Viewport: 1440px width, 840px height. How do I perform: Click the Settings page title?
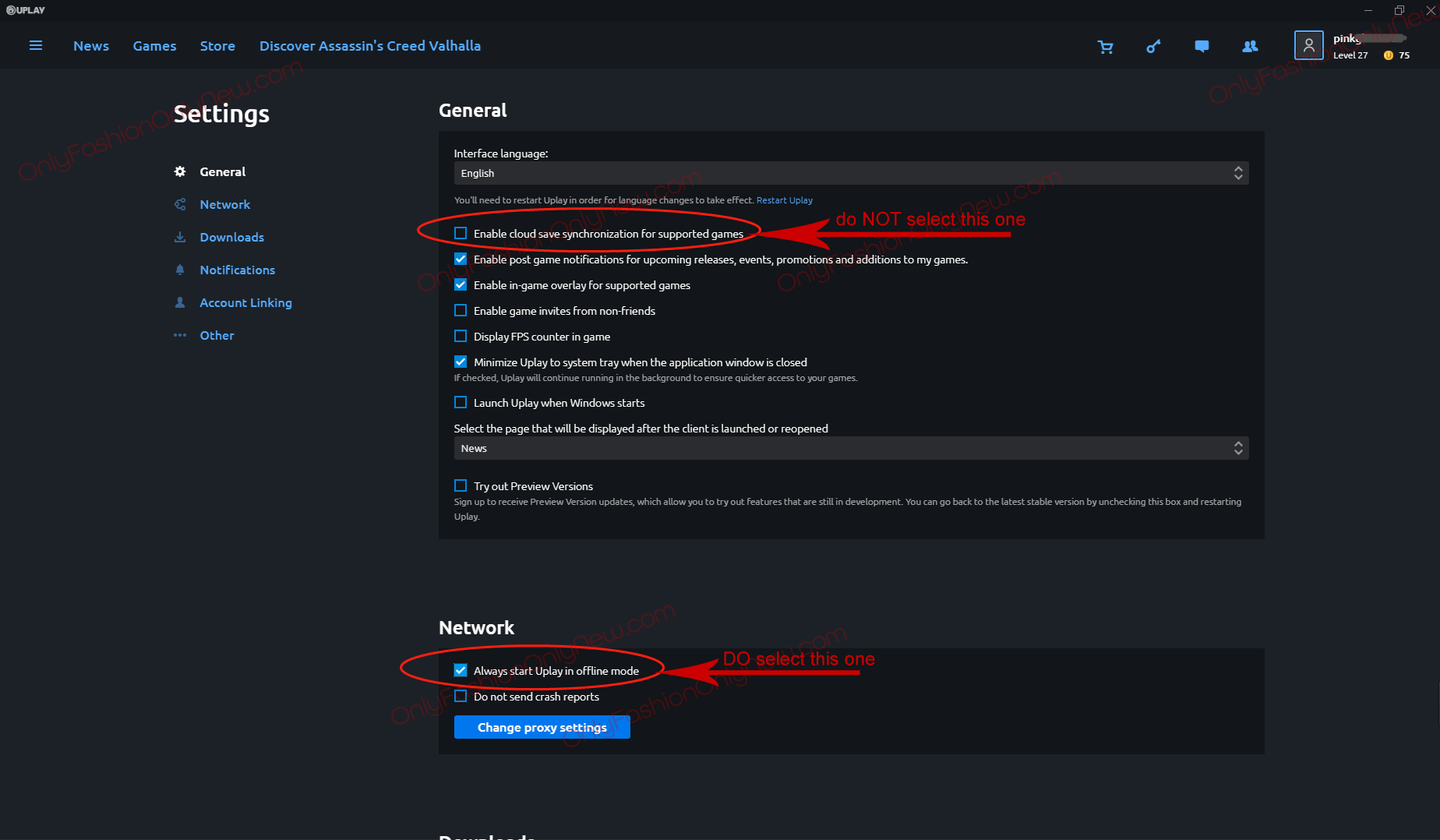tap(221, 114)
